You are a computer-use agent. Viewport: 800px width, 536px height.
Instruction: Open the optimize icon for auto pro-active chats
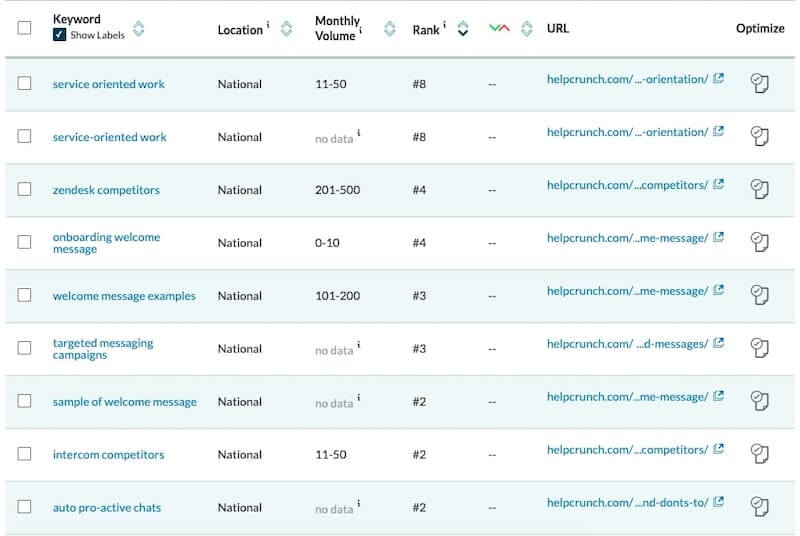click(x=759, y=507)
